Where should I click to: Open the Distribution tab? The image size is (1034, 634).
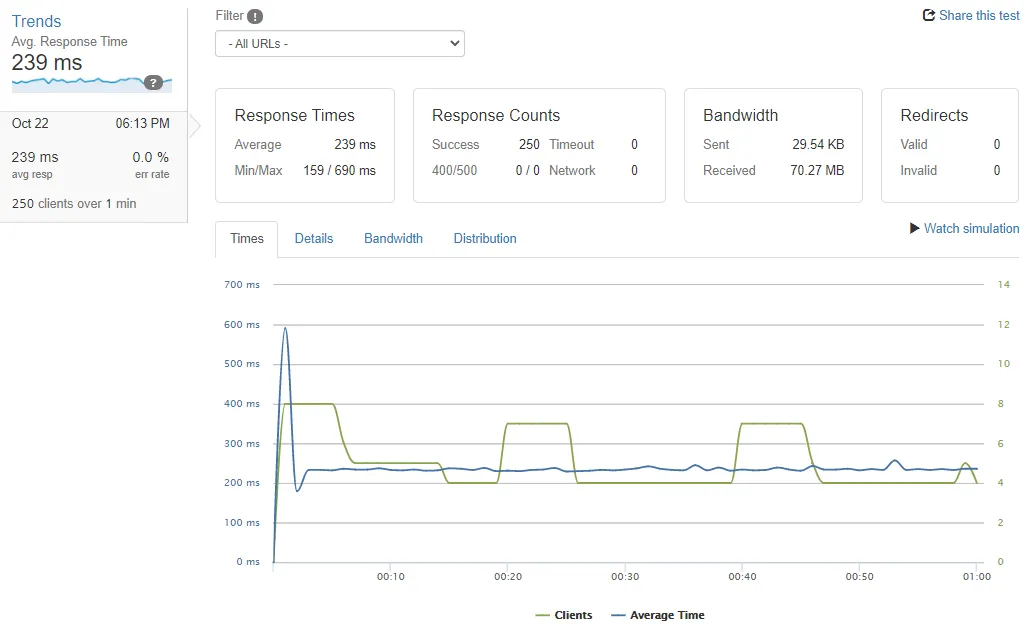484,238
